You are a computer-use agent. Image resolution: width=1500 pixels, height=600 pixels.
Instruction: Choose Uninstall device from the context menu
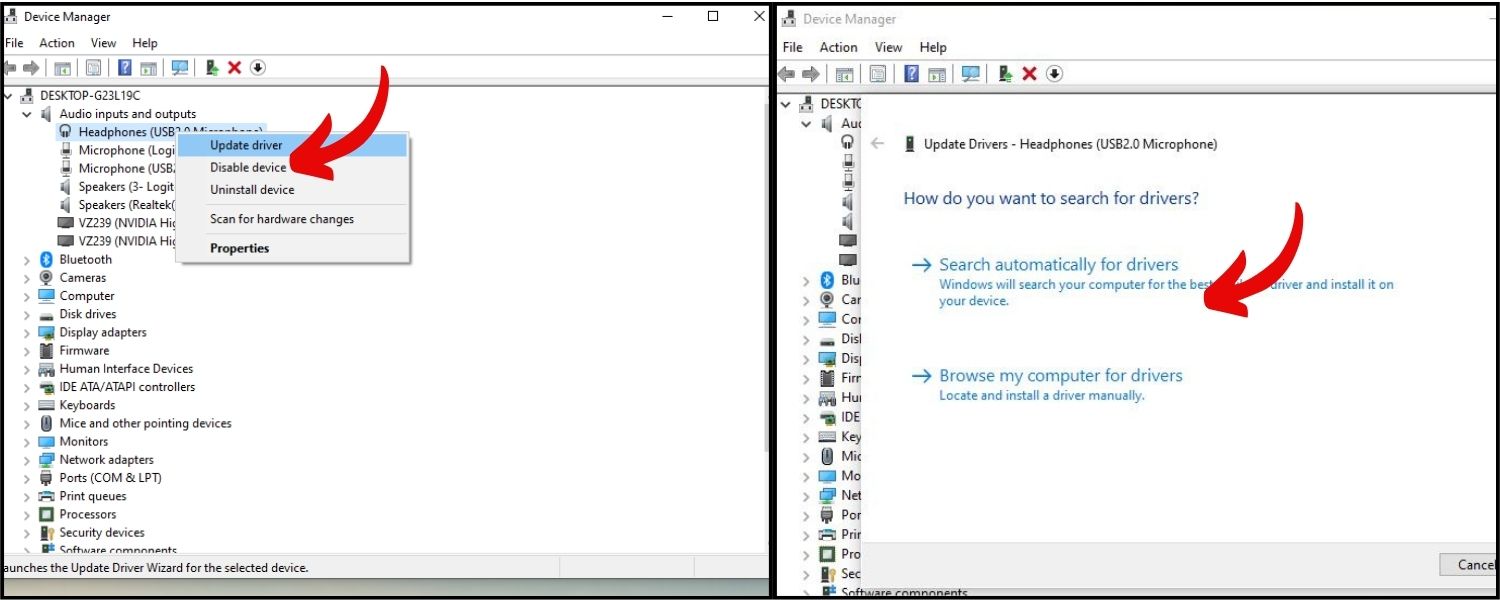click(x=252, y=190)
